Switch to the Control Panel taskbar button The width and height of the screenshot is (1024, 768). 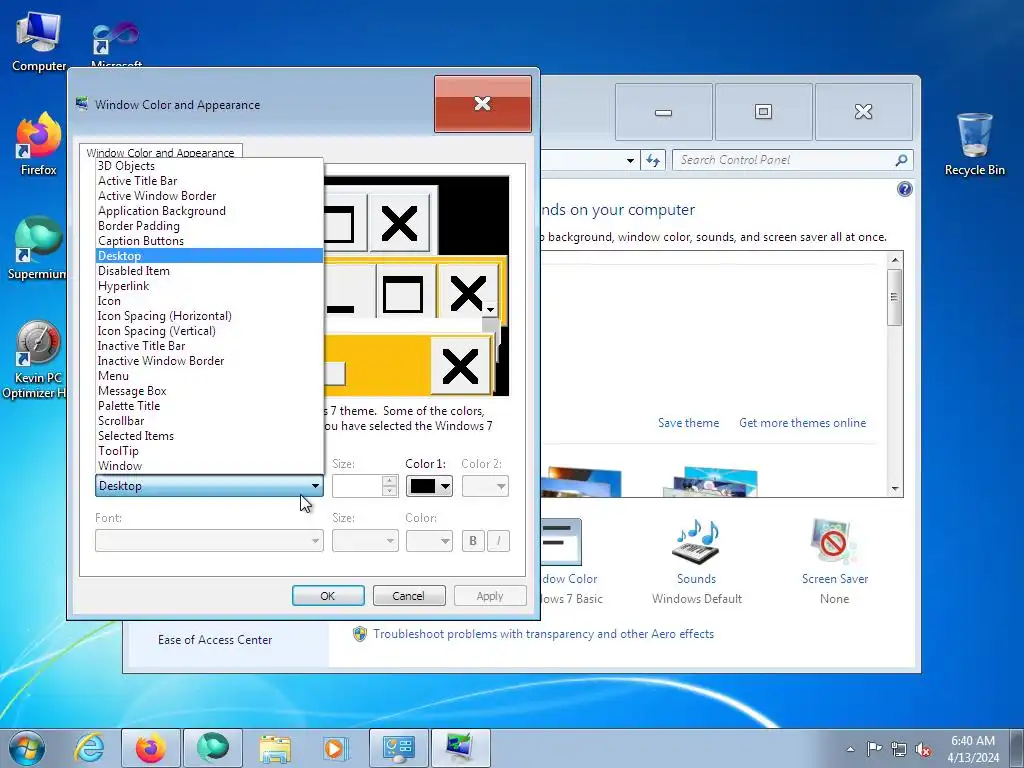pos(399,748)
